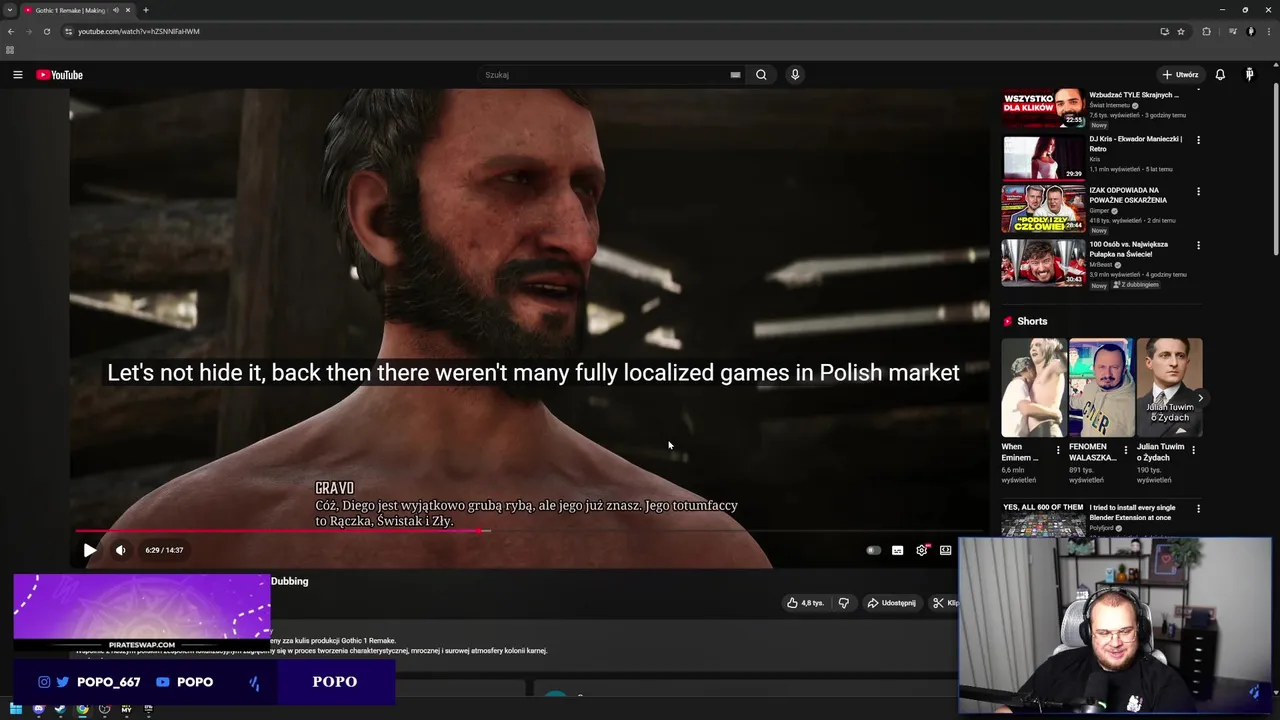Open the Chrome profile icon

(x=1250, y=31)
